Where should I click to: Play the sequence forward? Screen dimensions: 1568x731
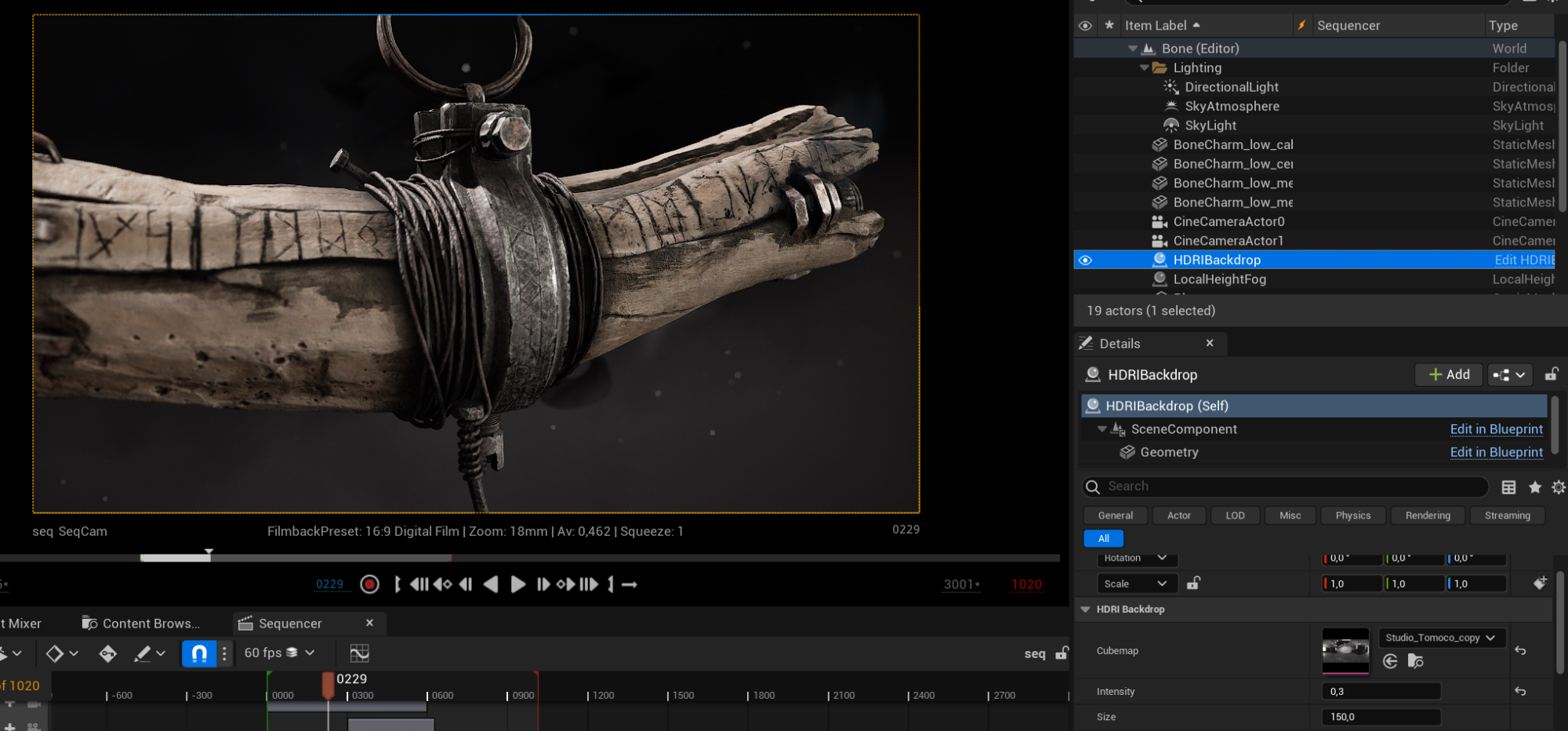tap(517, 584)
